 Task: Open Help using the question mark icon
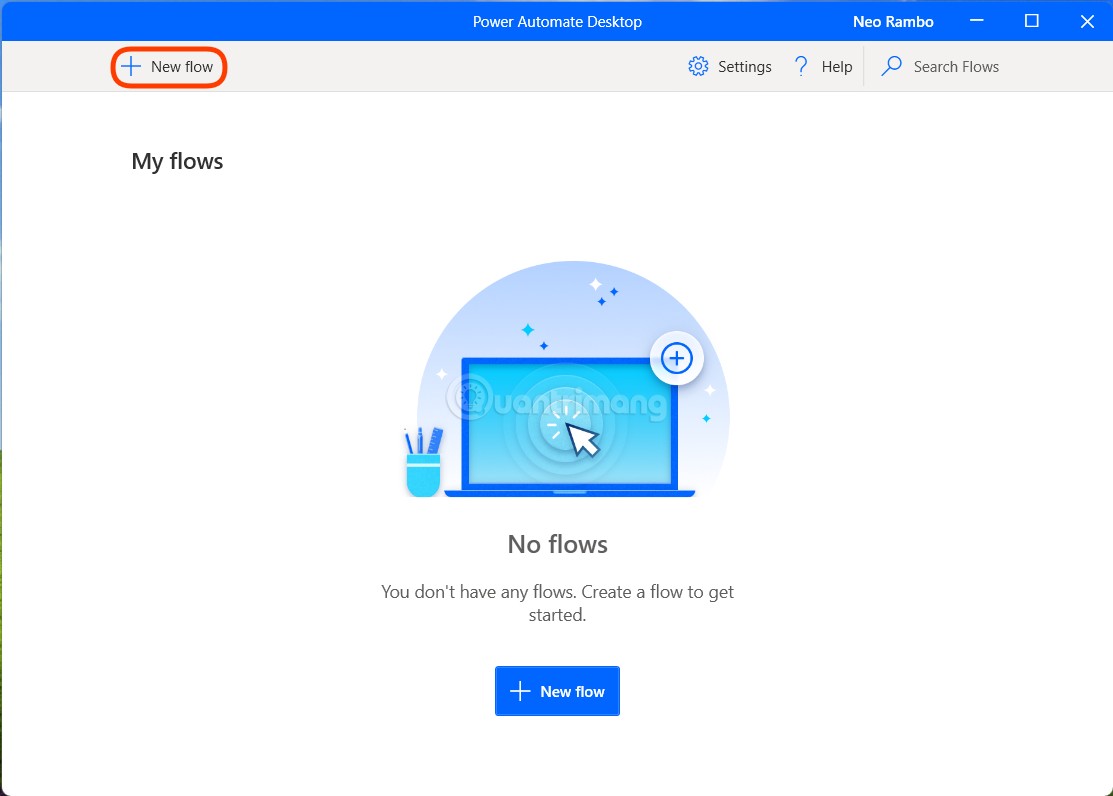[x=801, y=67]
